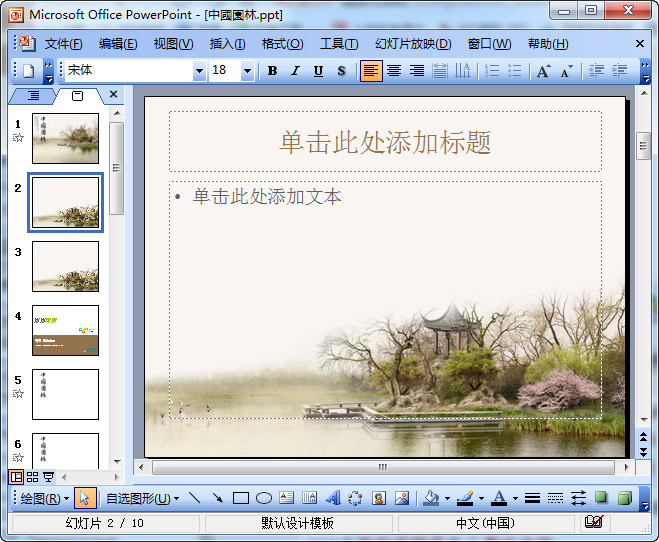Select the Rectangle tool
Image resolution: width=659 pixels, height=542 pixels.
pos(241,498)
